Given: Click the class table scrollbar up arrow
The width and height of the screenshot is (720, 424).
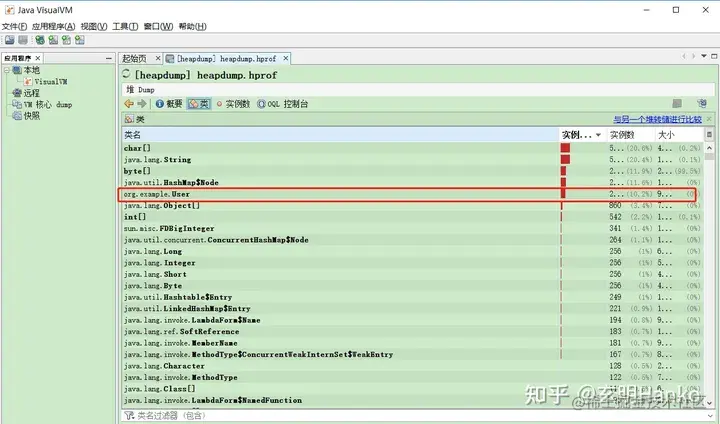Looking at the screenshot, I should click(x=709, y=148).
